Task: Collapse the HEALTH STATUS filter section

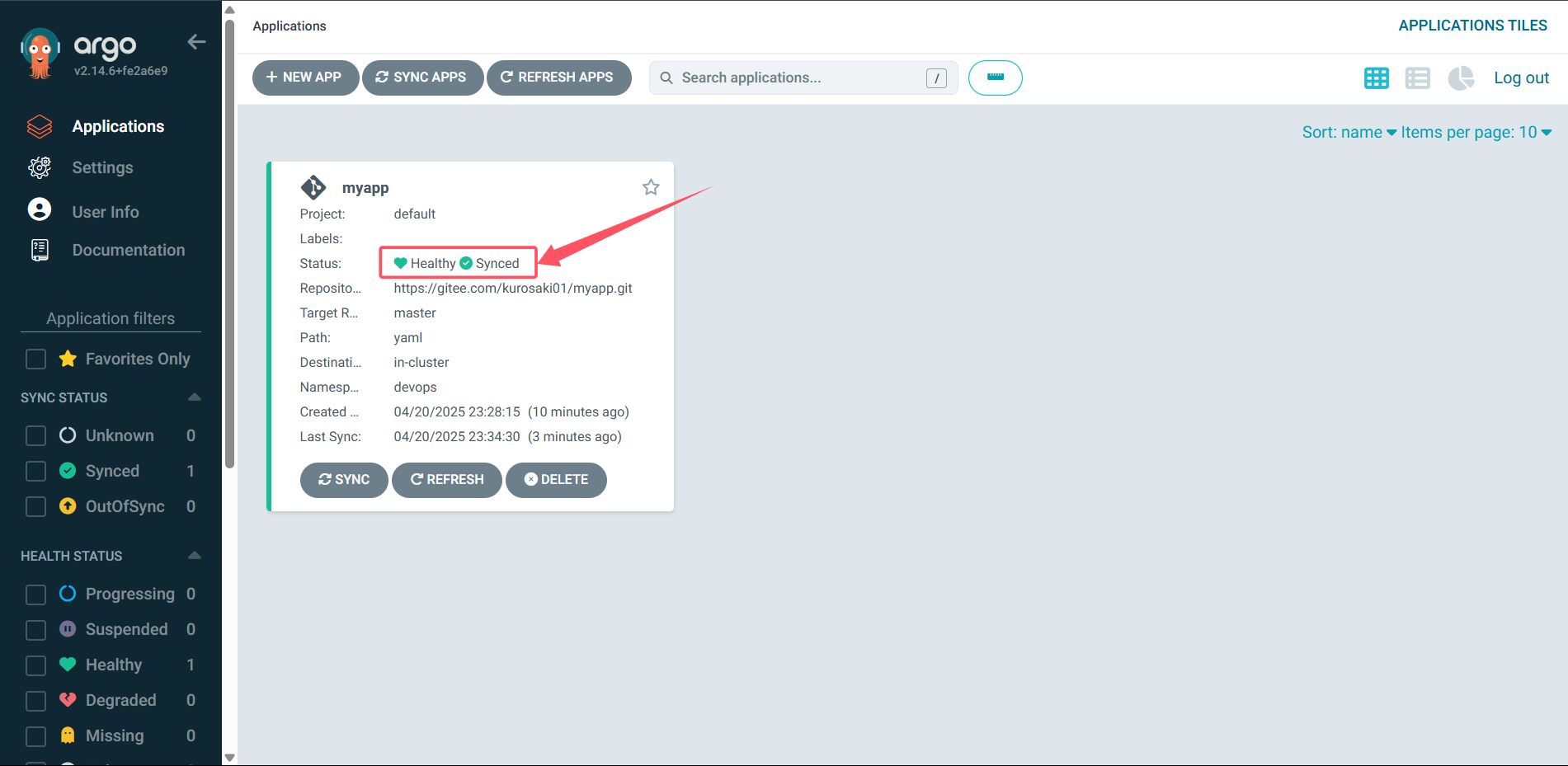Action: (x=195, y=556)
